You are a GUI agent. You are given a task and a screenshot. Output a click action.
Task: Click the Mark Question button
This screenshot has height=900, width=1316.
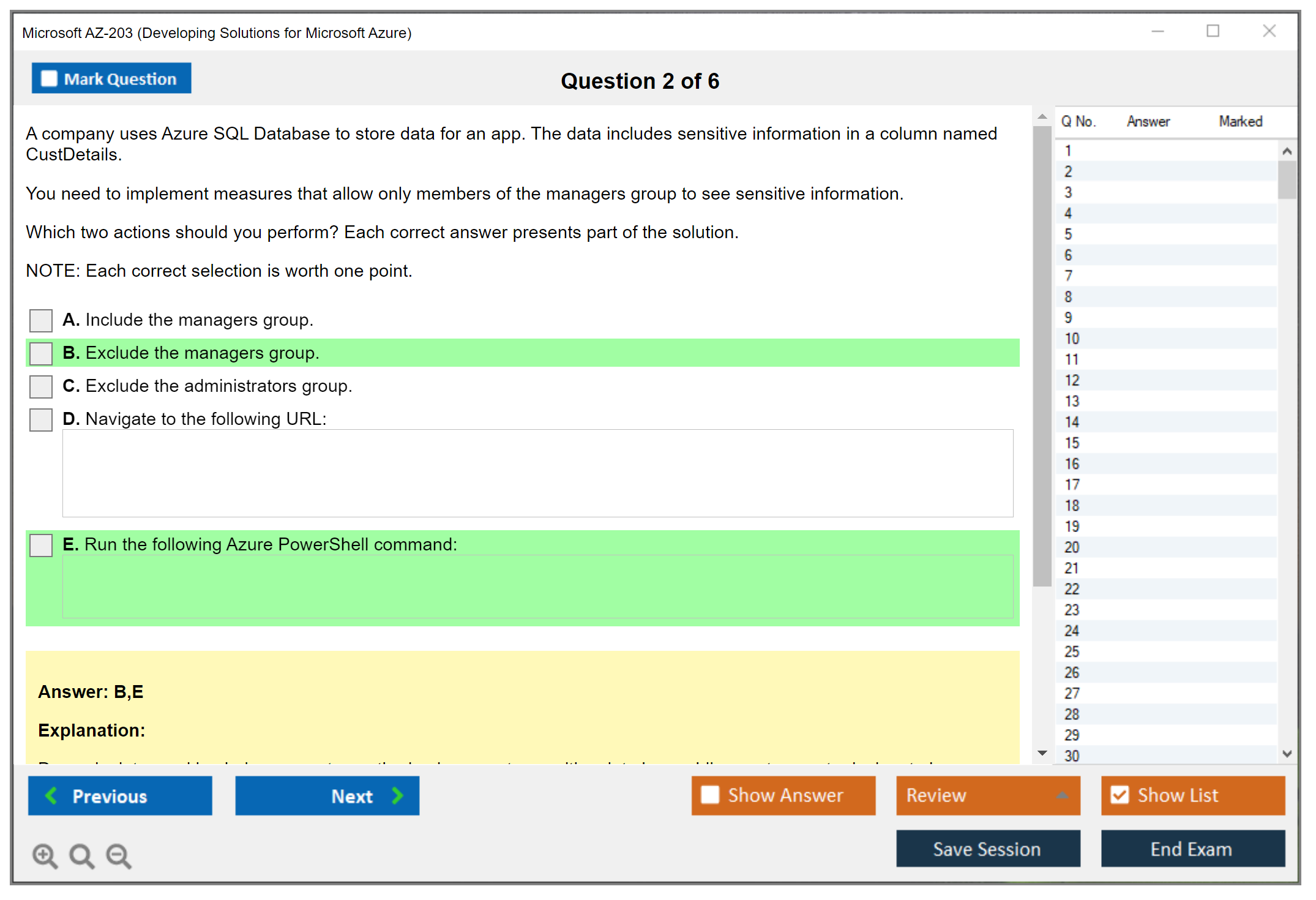coord(111,78)
